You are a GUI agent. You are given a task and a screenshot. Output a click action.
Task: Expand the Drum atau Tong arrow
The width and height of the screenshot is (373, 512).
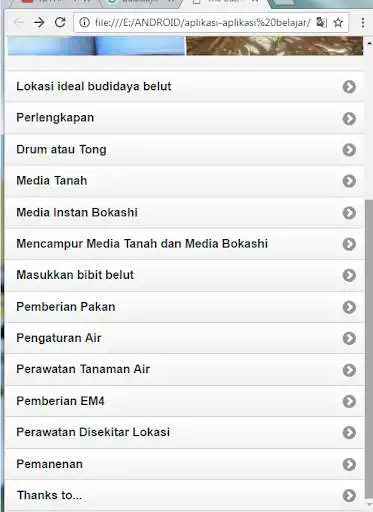point(349,150)
